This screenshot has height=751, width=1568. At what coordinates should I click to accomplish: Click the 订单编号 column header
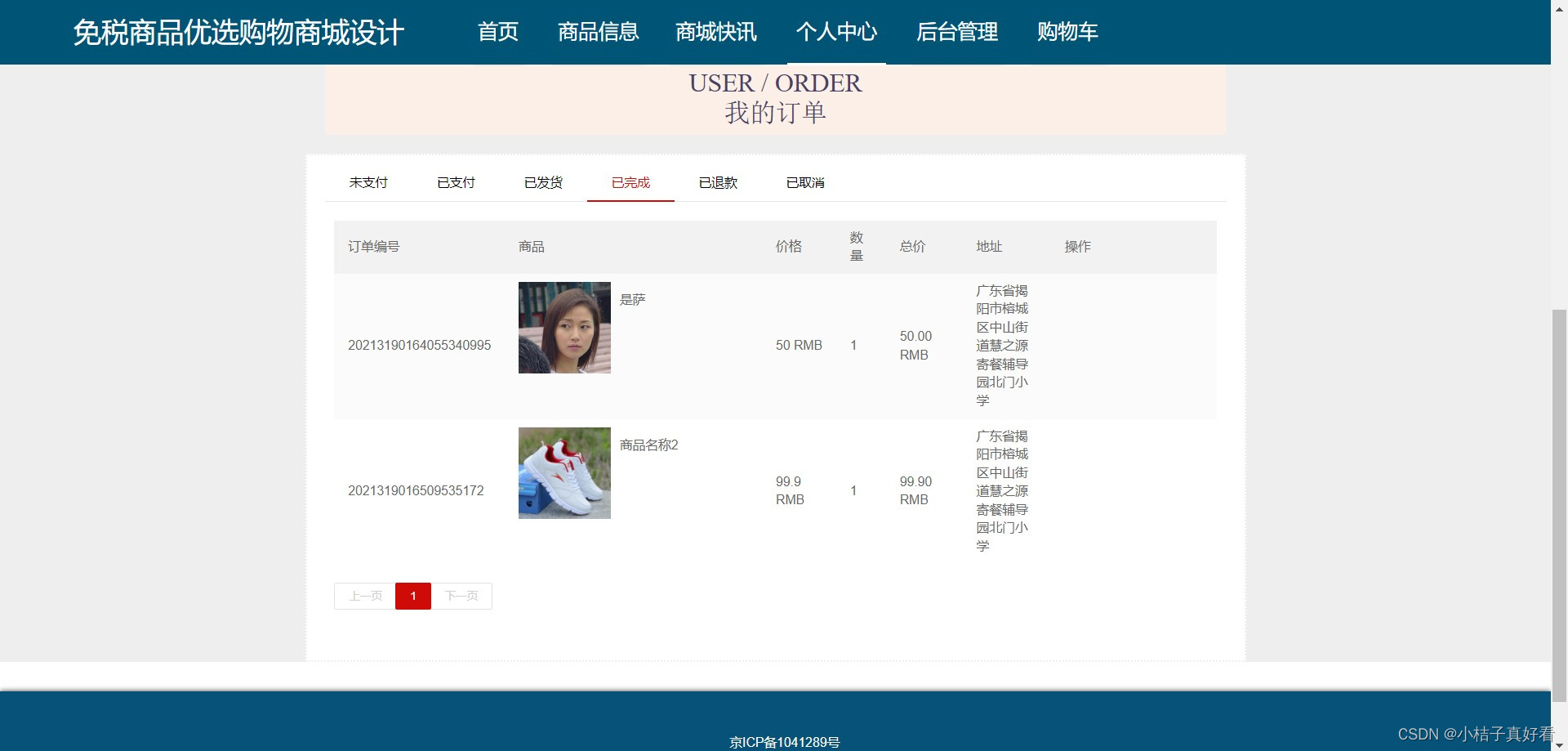(373, 247)
